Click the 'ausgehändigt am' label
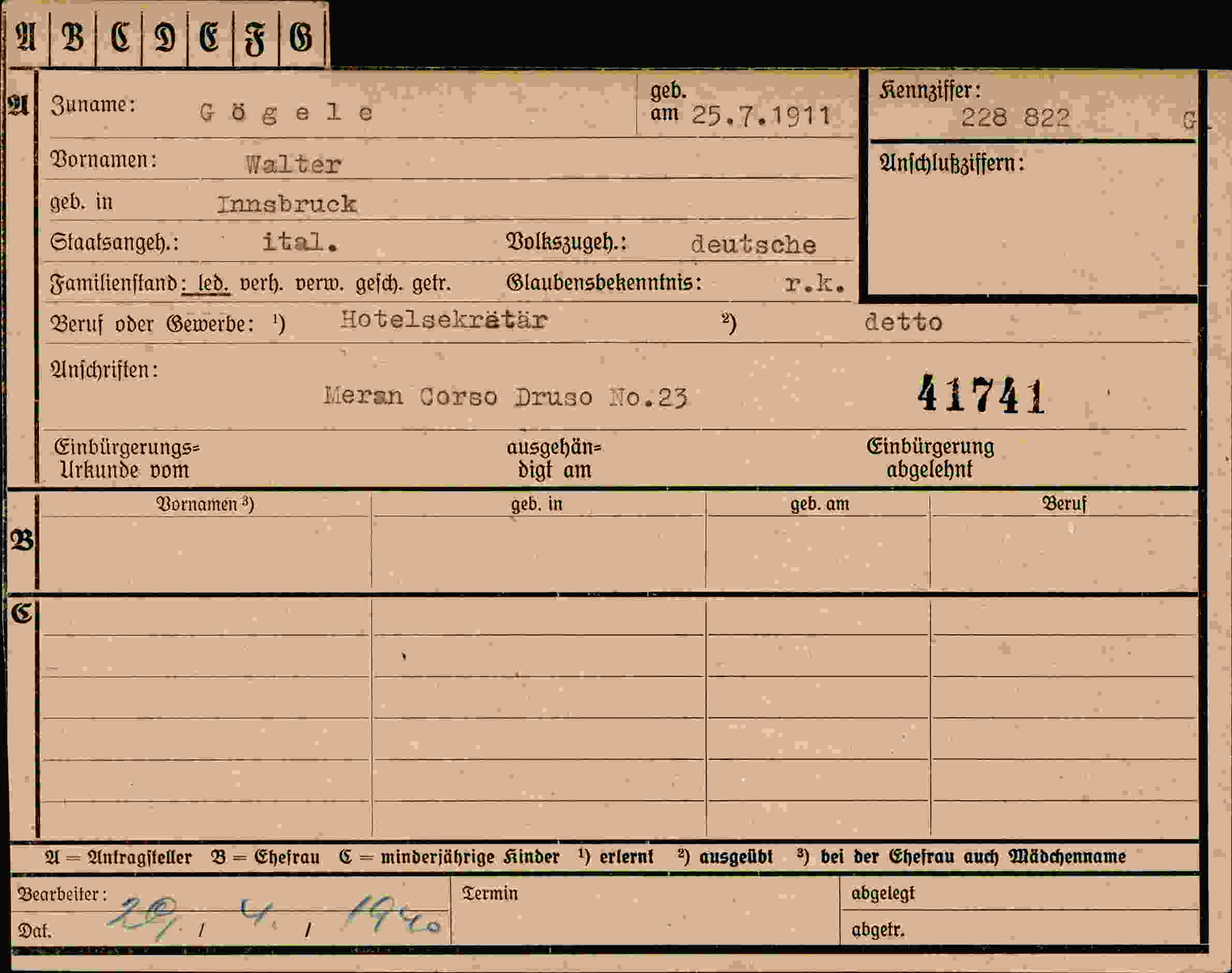Viewport: 1232px width, 973px height. (554, 459)
